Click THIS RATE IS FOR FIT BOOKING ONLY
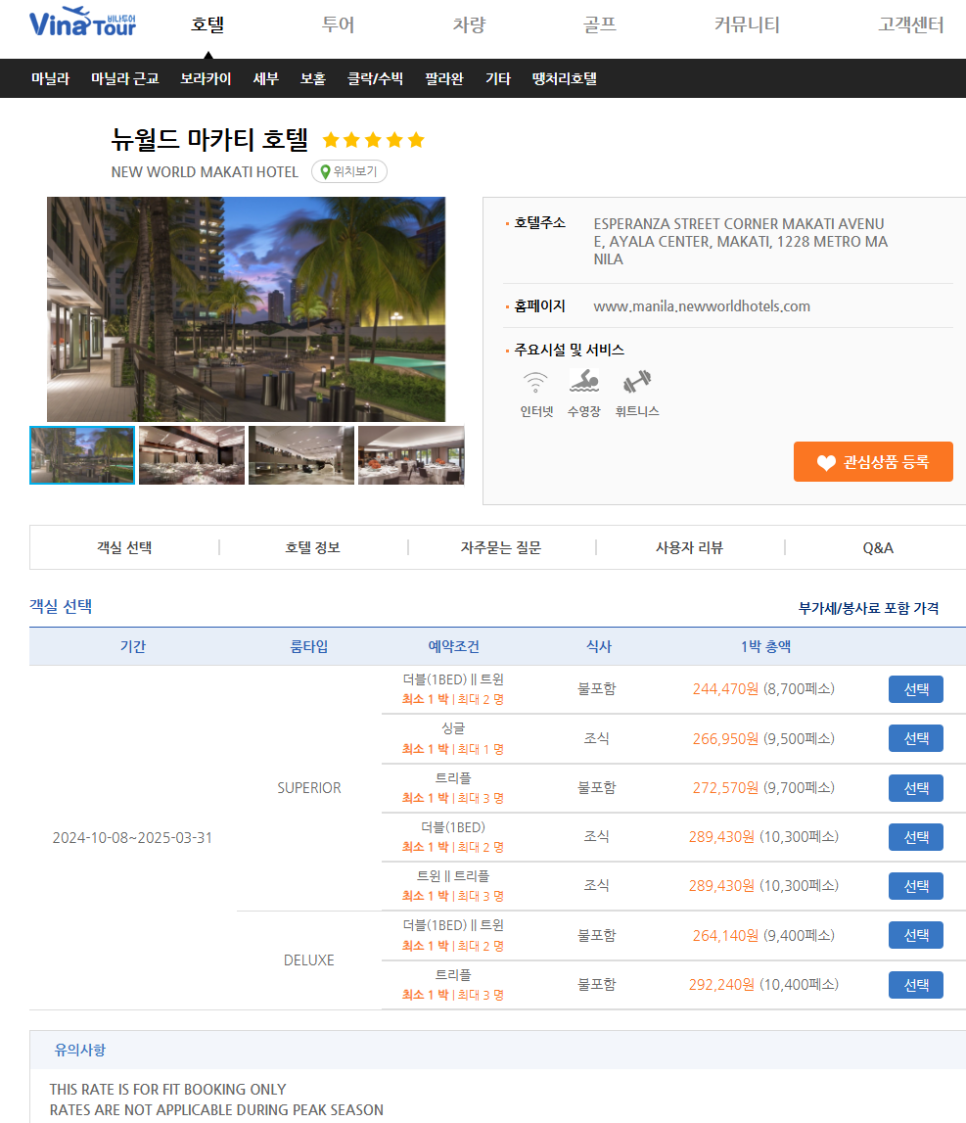 pos(168,1089)
